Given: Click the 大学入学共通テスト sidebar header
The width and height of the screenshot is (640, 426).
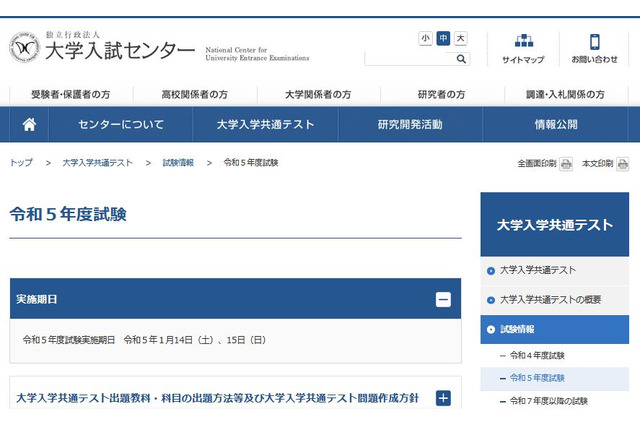Looking at the screenshot, I should click(x=555, y=224).
